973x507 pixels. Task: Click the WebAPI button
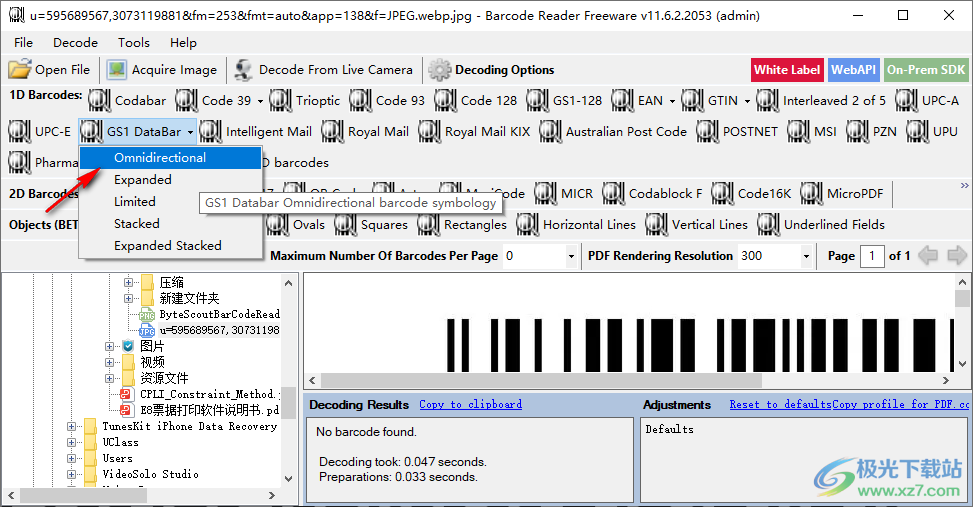pos(853,70)
